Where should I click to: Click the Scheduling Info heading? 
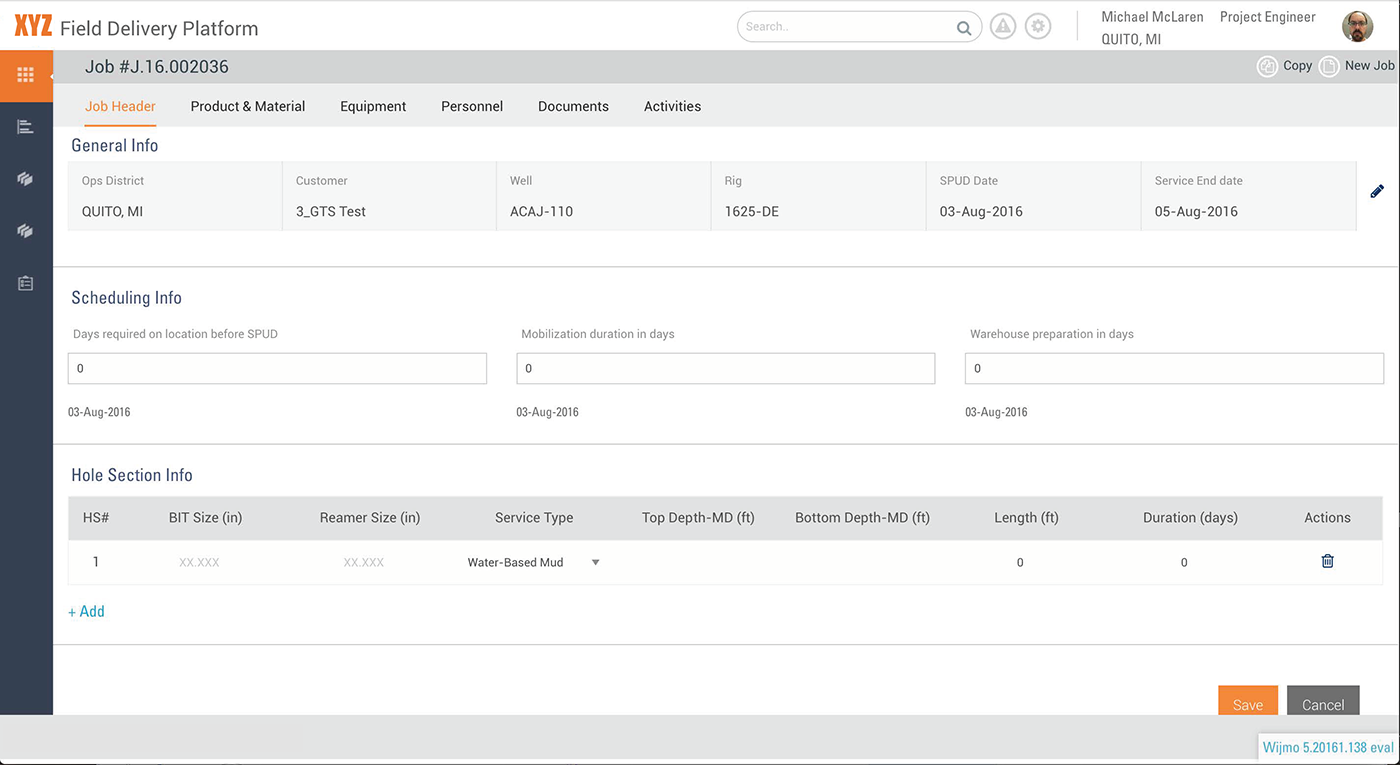tap(126, 298)
